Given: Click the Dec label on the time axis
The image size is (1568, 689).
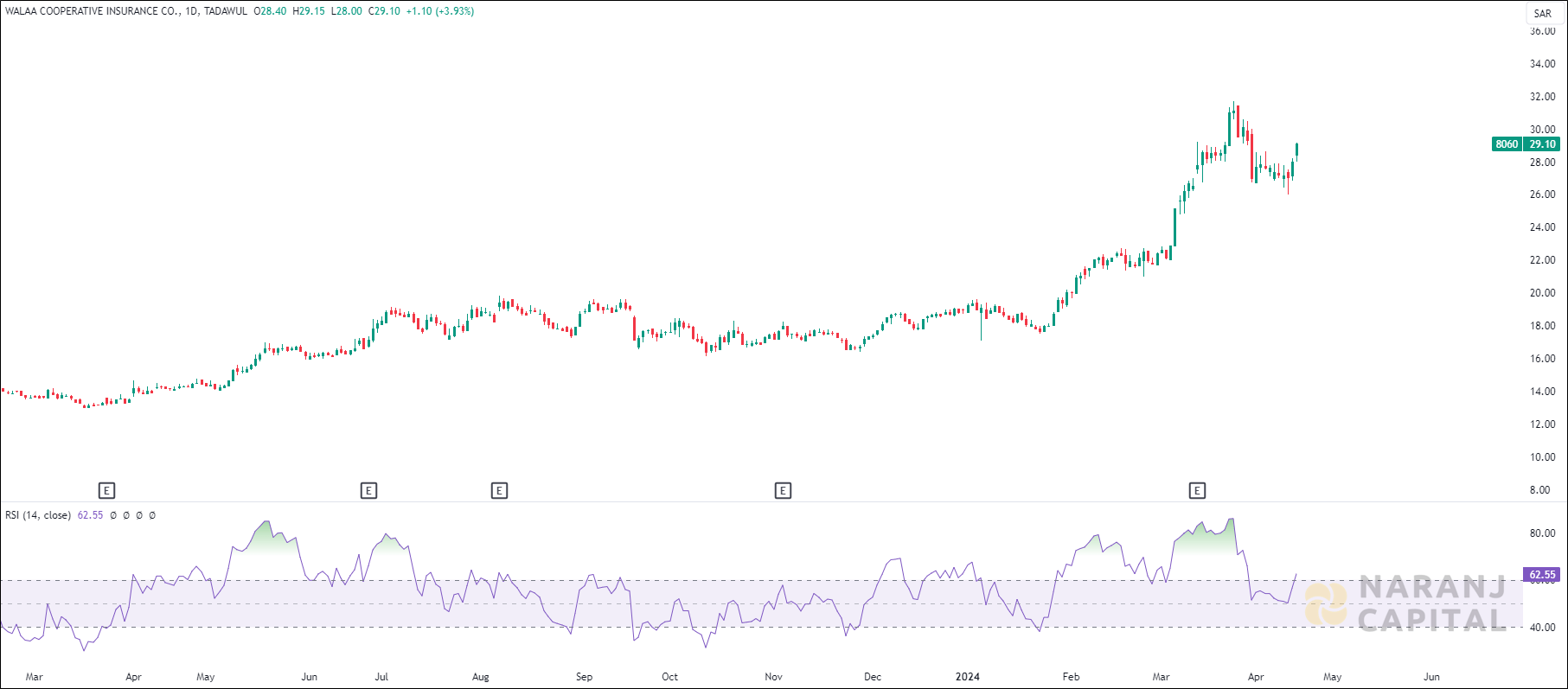Looking at the screenshot, I should point(873,677).
